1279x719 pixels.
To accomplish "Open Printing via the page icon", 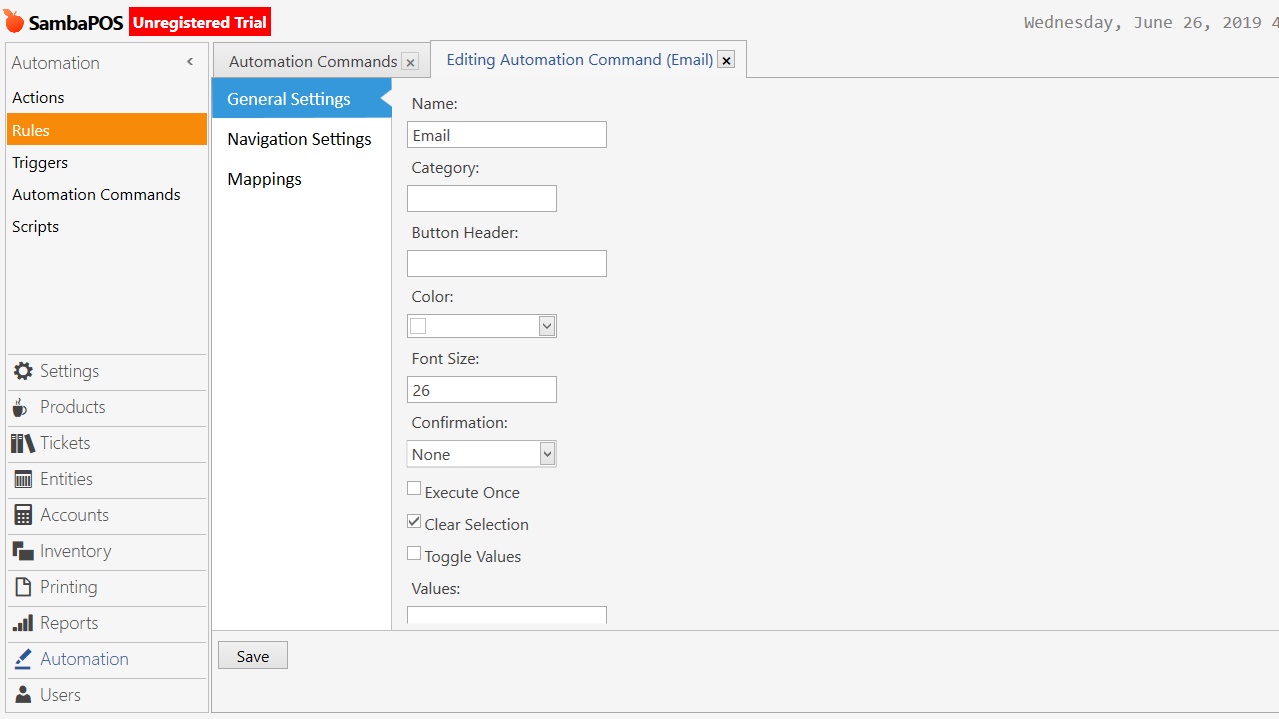I will point(22,587).
